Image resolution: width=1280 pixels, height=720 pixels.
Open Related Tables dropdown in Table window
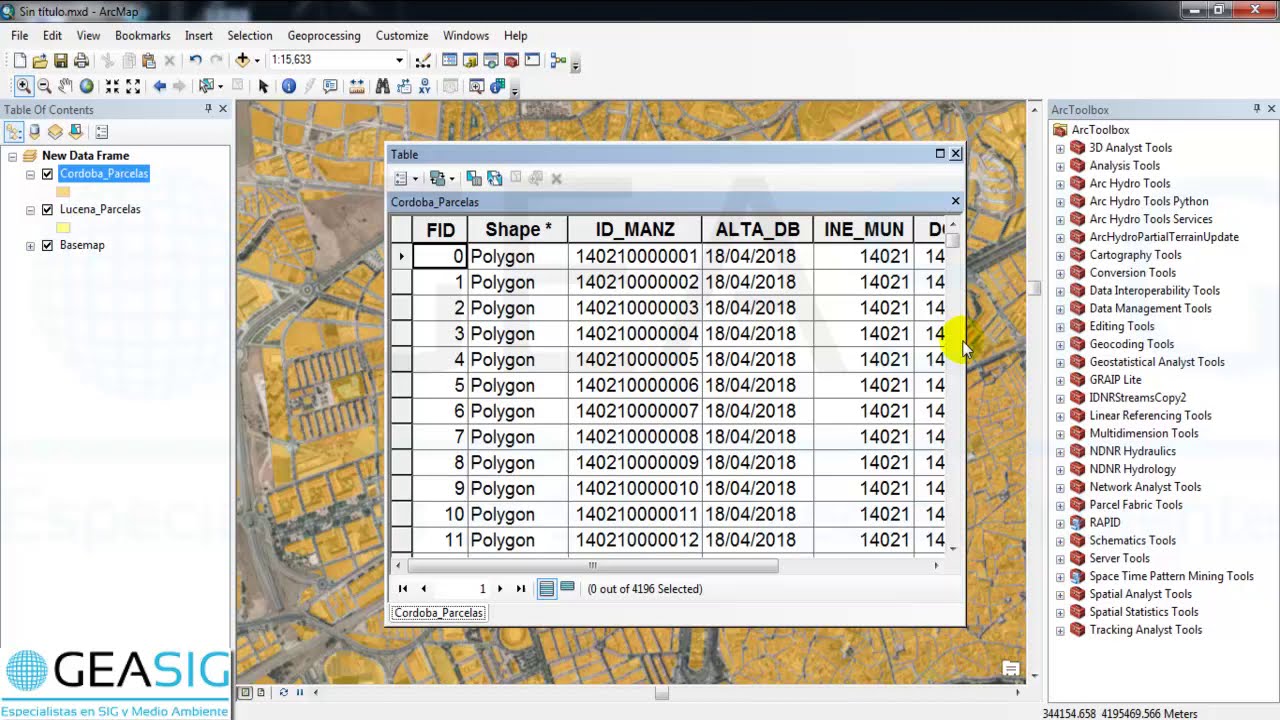[441, 179]
